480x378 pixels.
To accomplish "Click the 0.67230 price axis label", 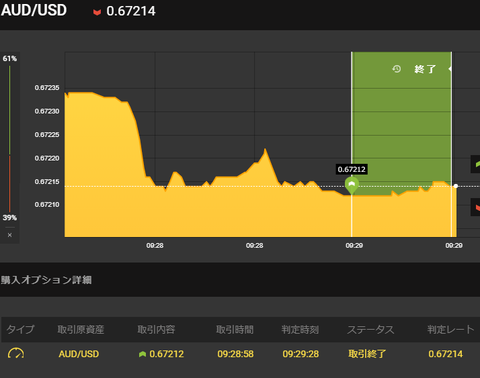I will click(47, 111).
